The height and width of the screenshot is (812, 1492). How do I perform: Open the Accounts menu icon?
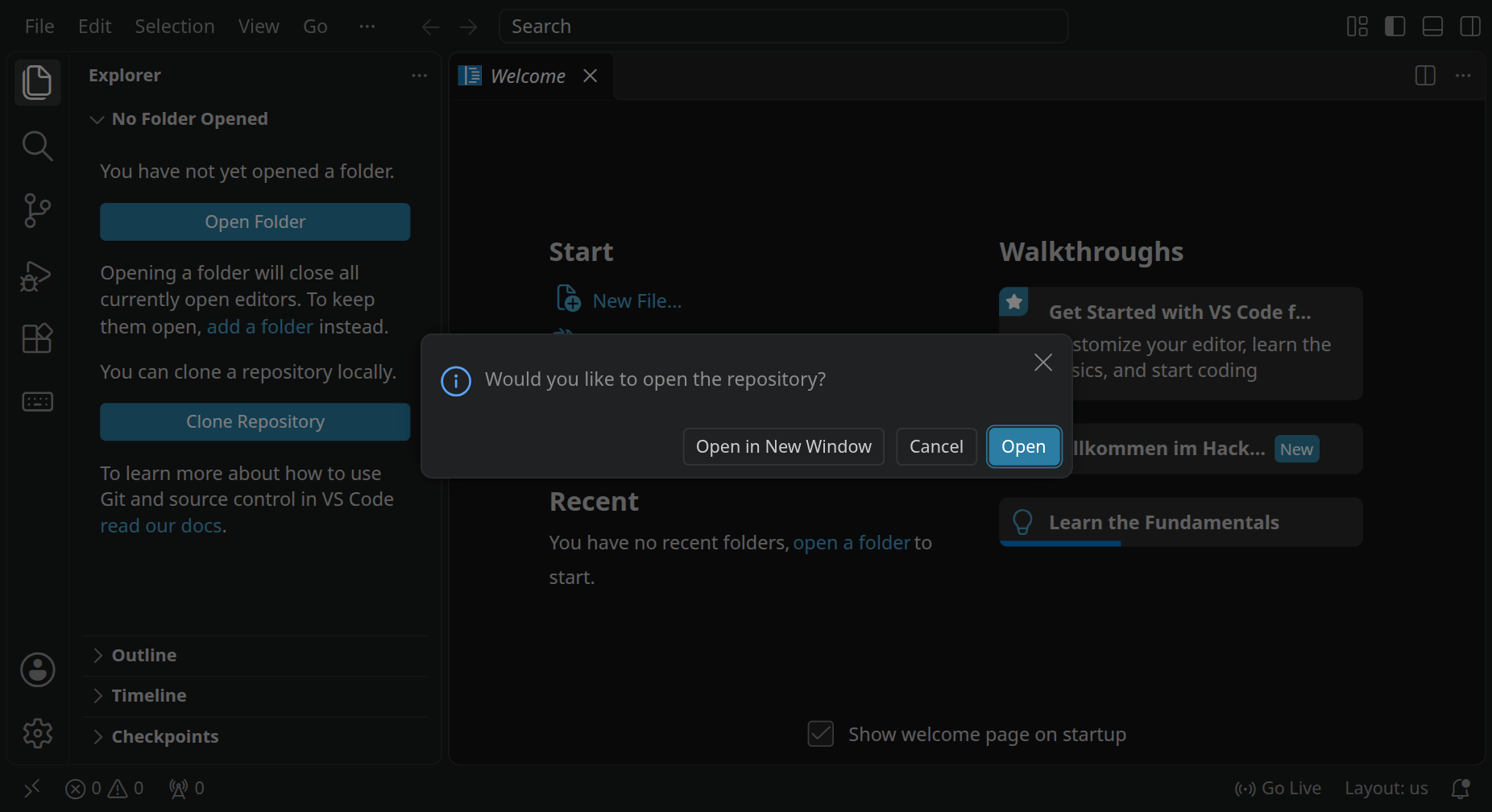click(37, 669)
